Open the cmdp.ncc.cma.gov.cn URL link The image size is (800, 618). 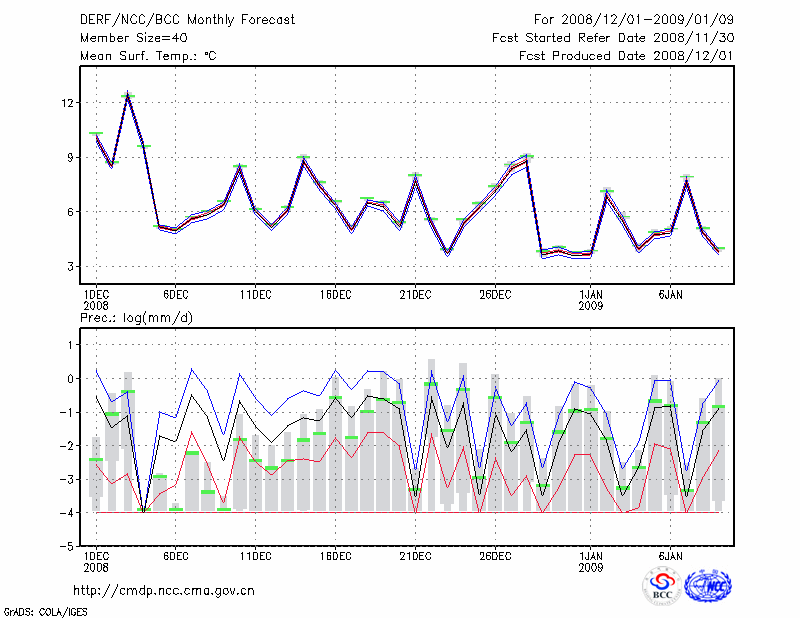[x=164, y=590]
